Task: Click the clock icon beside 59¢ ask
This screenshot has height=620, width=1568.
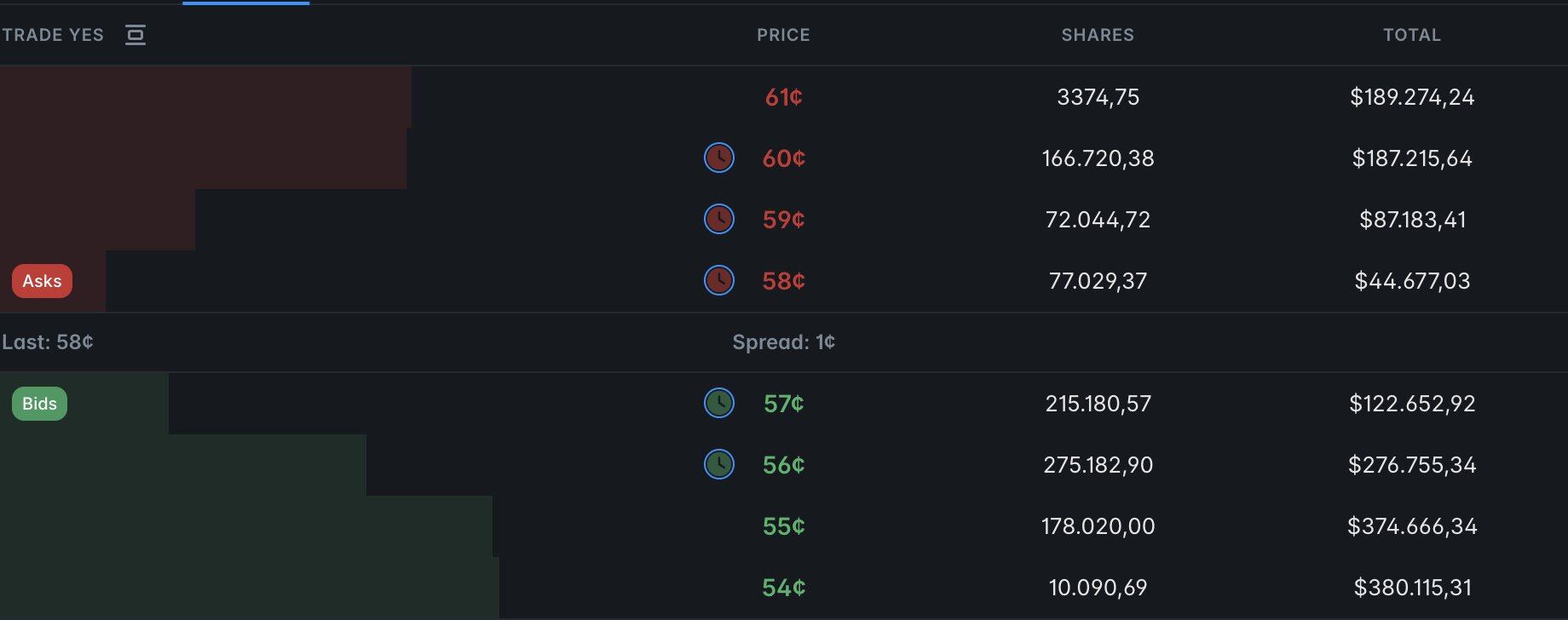Action: (x=719, y=219)
